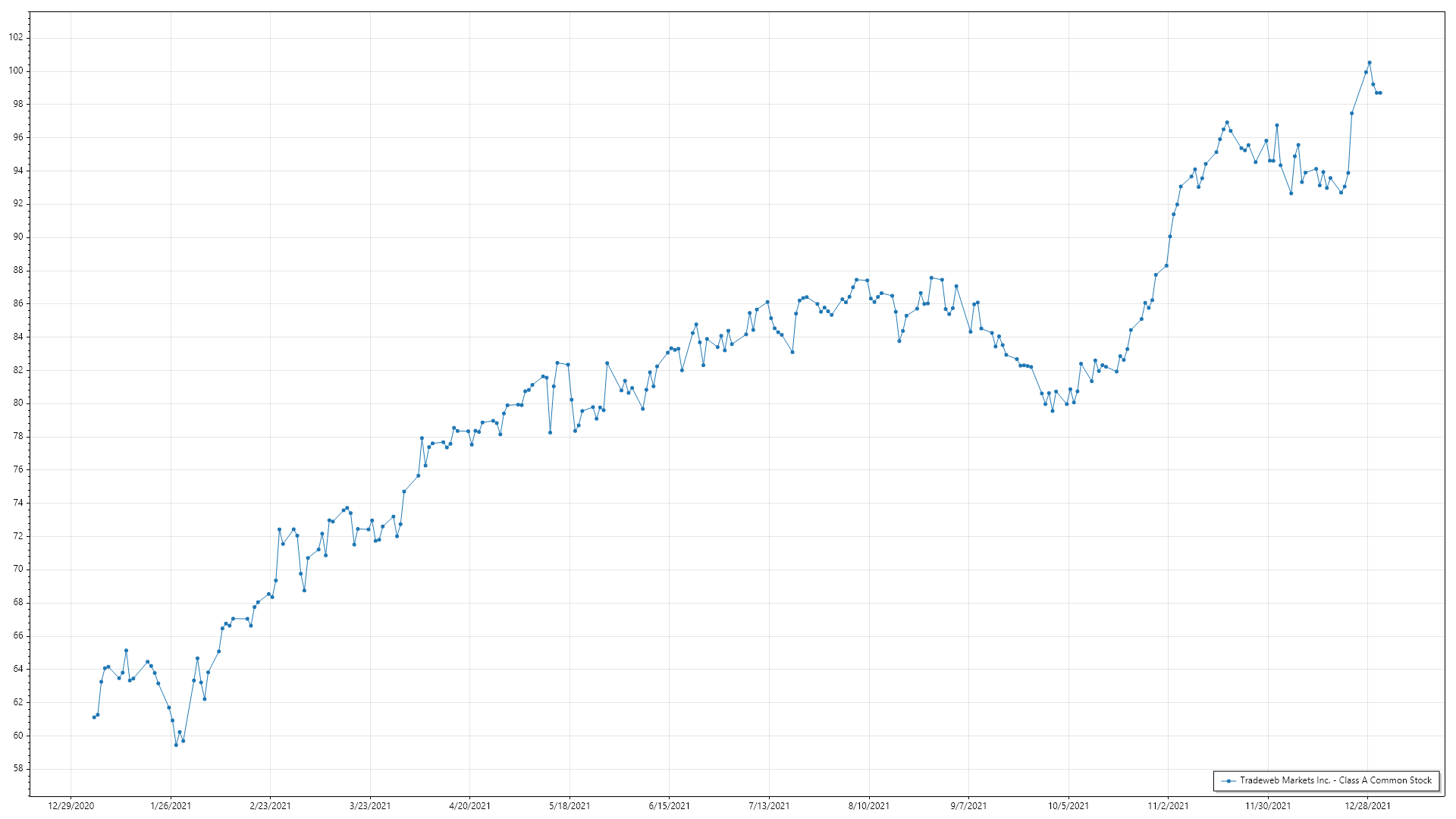
Task: Select the 3/23/2021 x-axis date label
Action: tap(370, 806)
